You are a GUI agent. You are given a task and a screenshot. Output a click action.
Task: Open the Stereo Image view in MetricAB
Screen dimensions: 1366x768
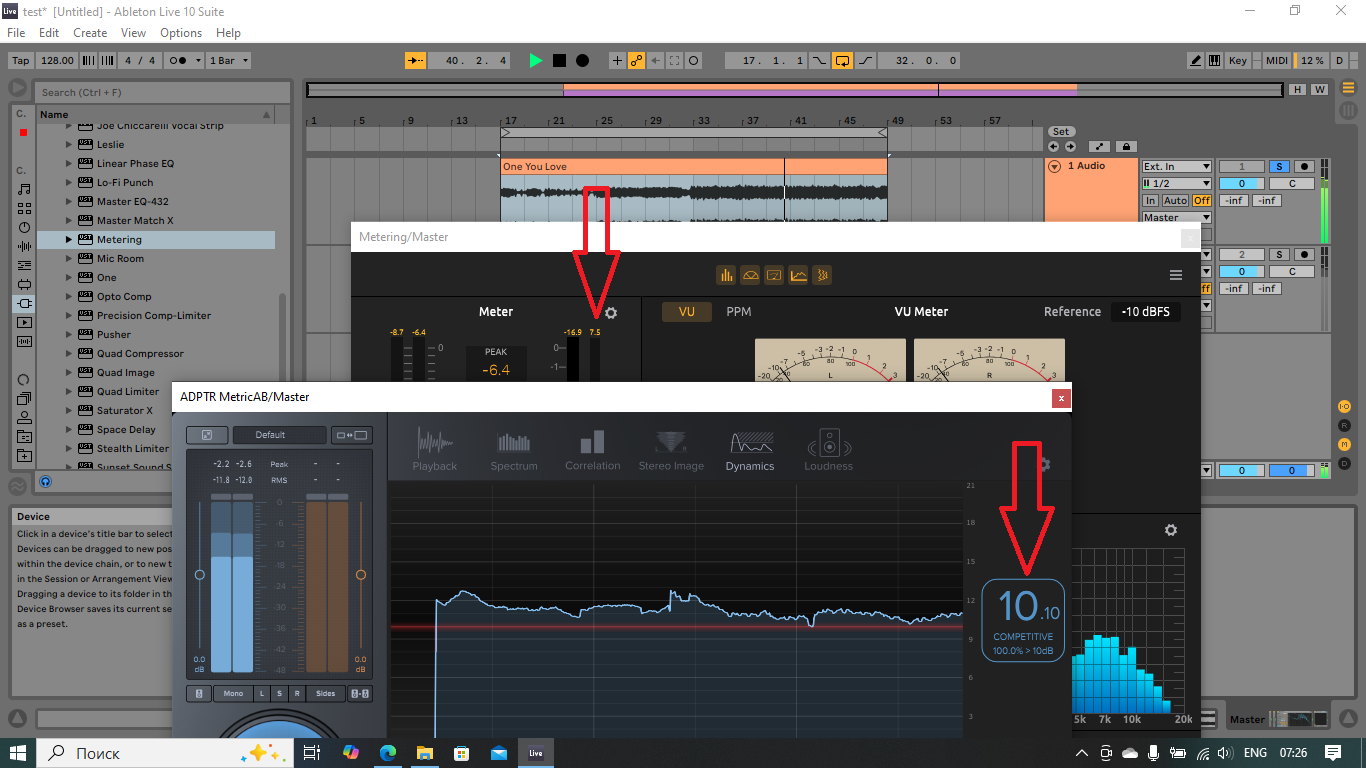point(671,450)
